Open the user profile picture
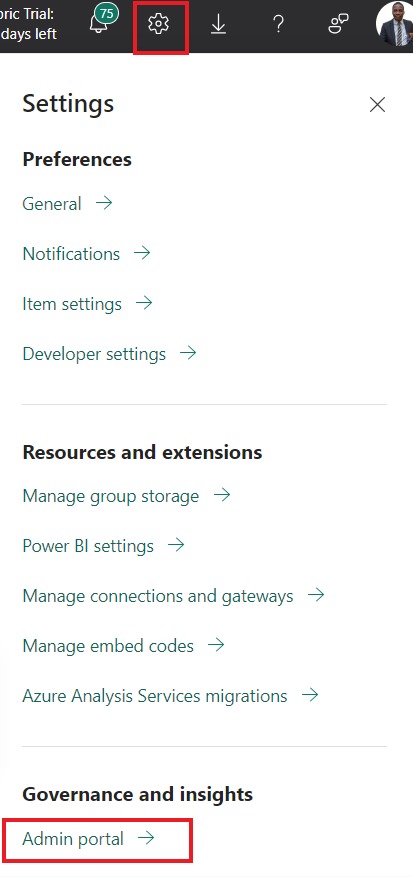 coord(395,23)
